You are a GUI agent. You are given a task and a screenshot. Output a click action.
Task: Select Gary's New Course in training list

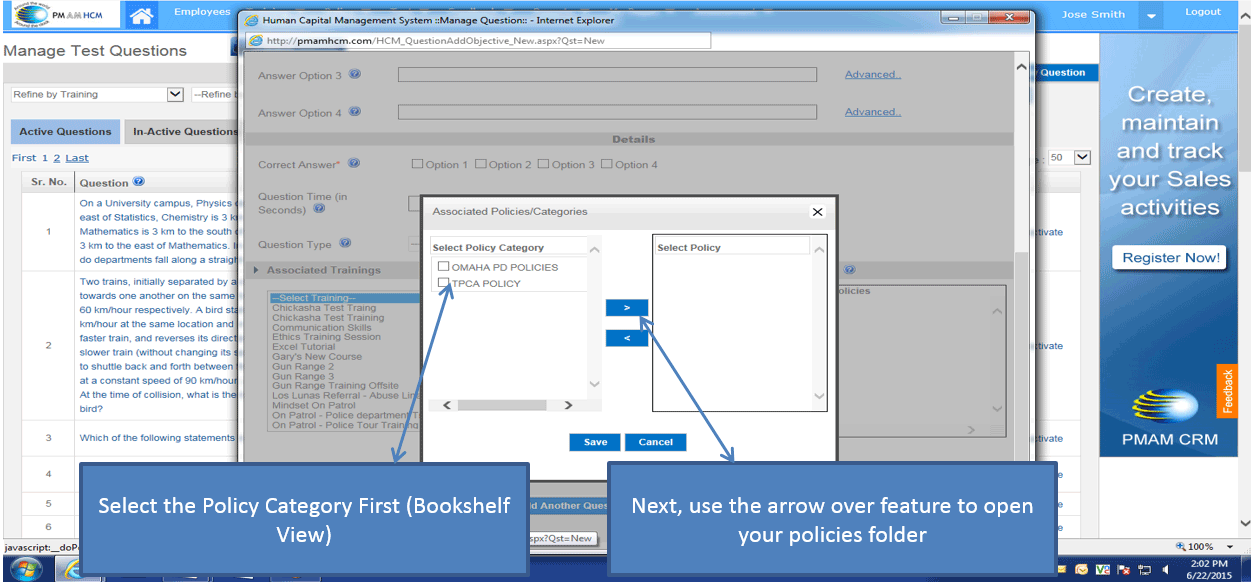[317, 357]
